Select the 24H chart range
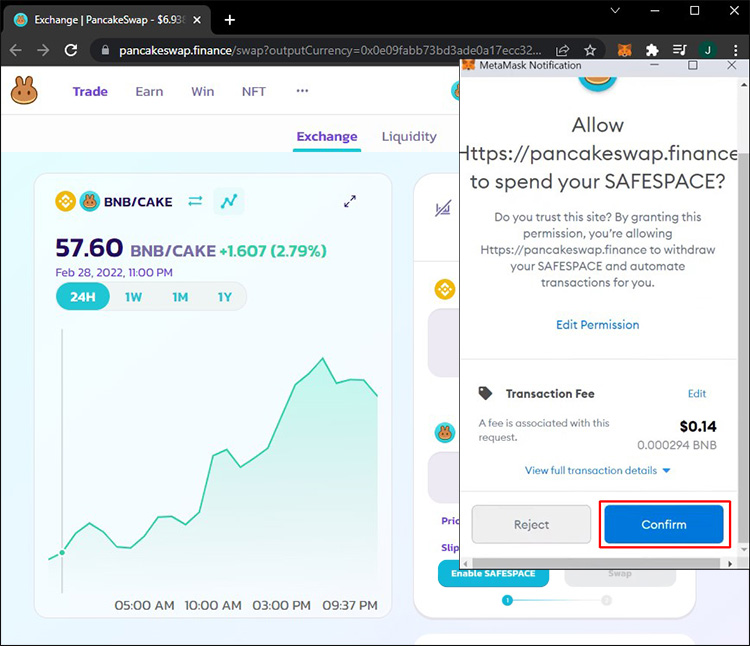The image size is (750, 646). pos(83,297)
